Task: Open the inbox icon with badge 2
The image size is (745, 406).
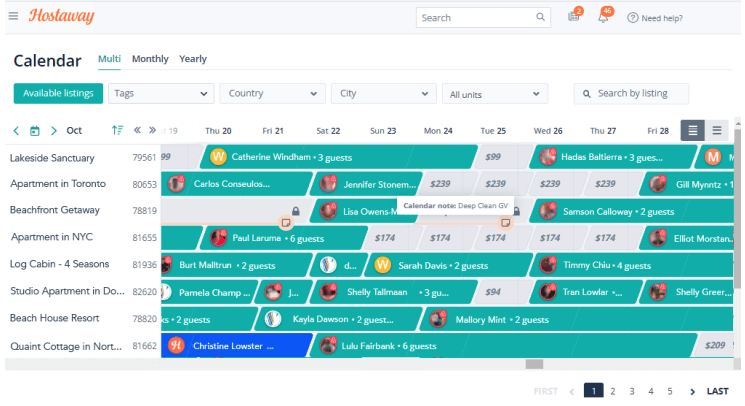Action: tap(574, 16)
